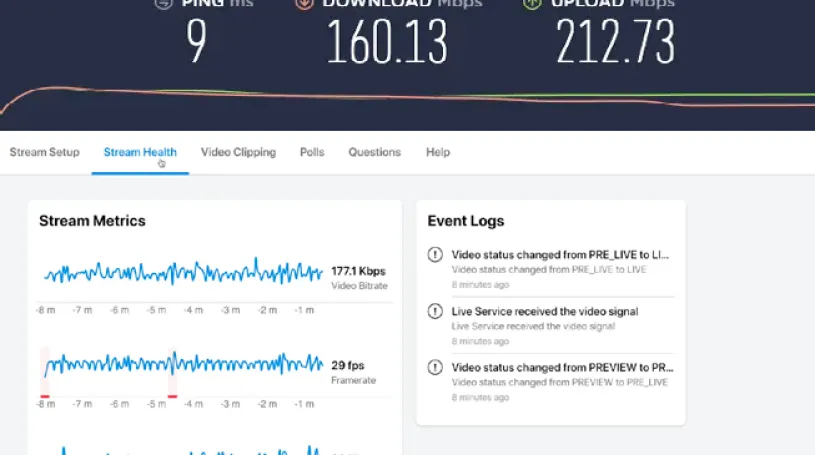This screenshot has height=455, width=815.
Task: Click the upload arrow icon in speed test
Action: pos(531,3)
